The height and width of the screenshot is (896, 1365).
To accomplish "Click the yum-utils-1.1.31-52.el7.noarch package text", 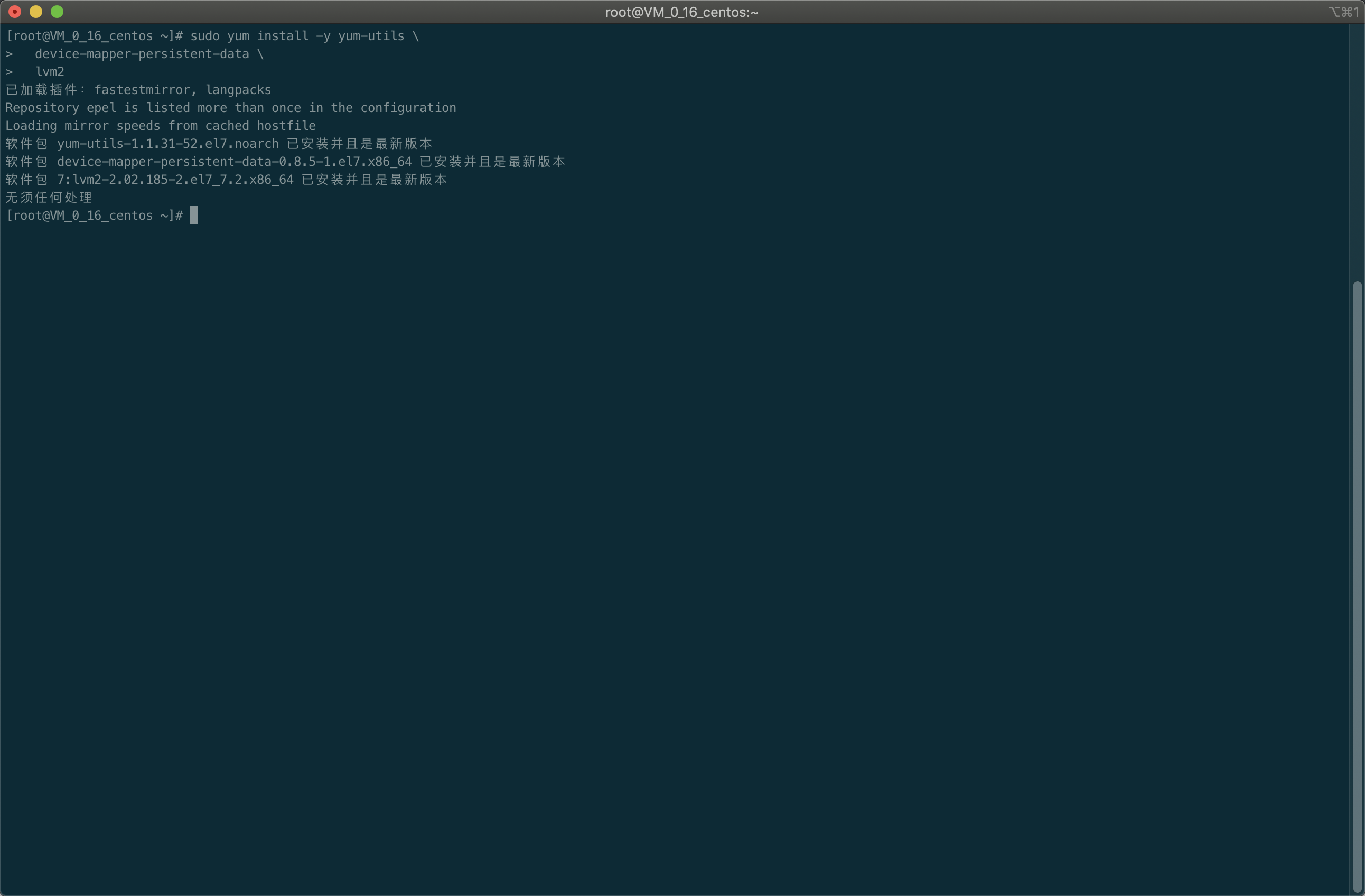I will [167, 143].
